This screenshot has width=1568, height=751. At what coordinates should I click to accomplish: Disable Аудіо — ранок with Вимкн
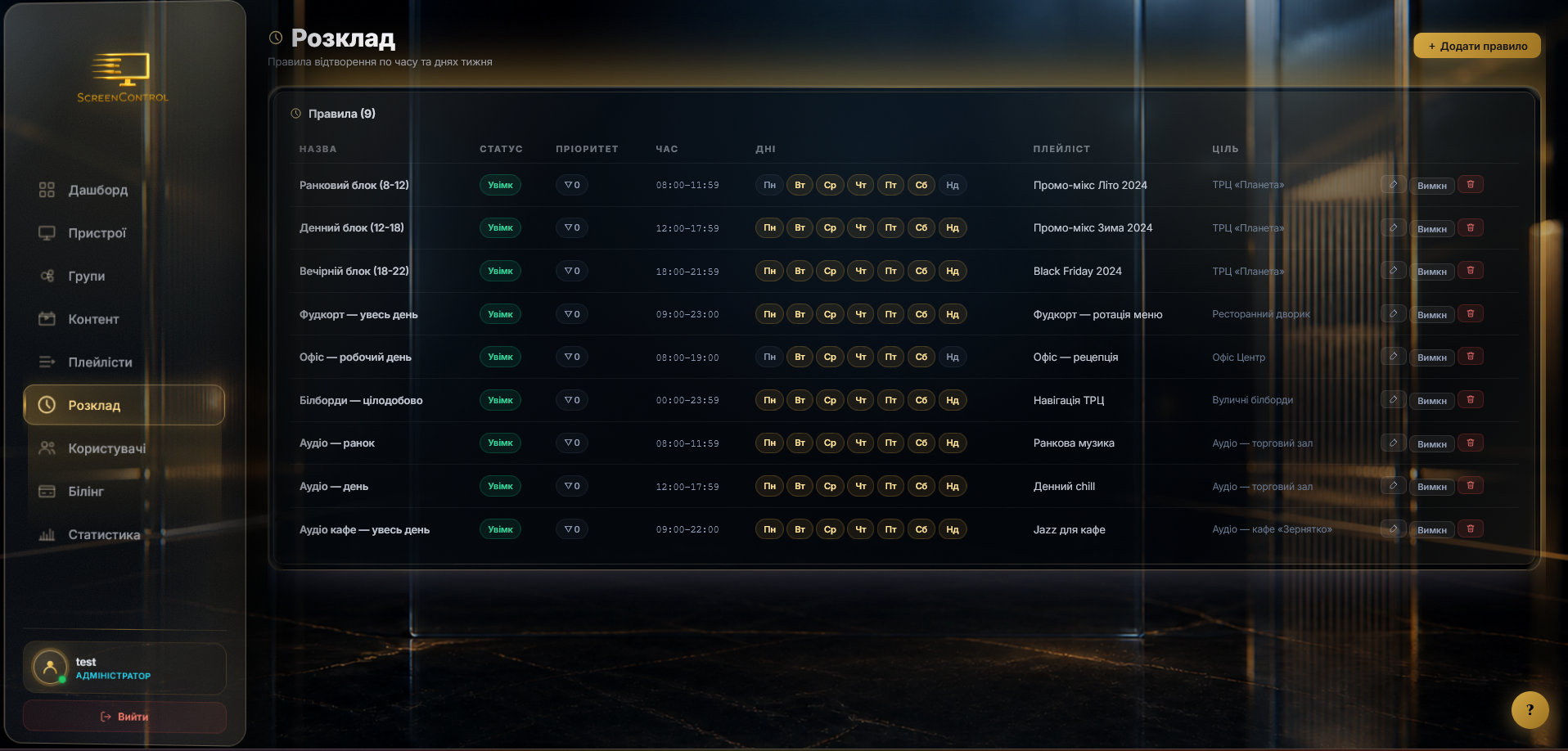point(1432,444)
